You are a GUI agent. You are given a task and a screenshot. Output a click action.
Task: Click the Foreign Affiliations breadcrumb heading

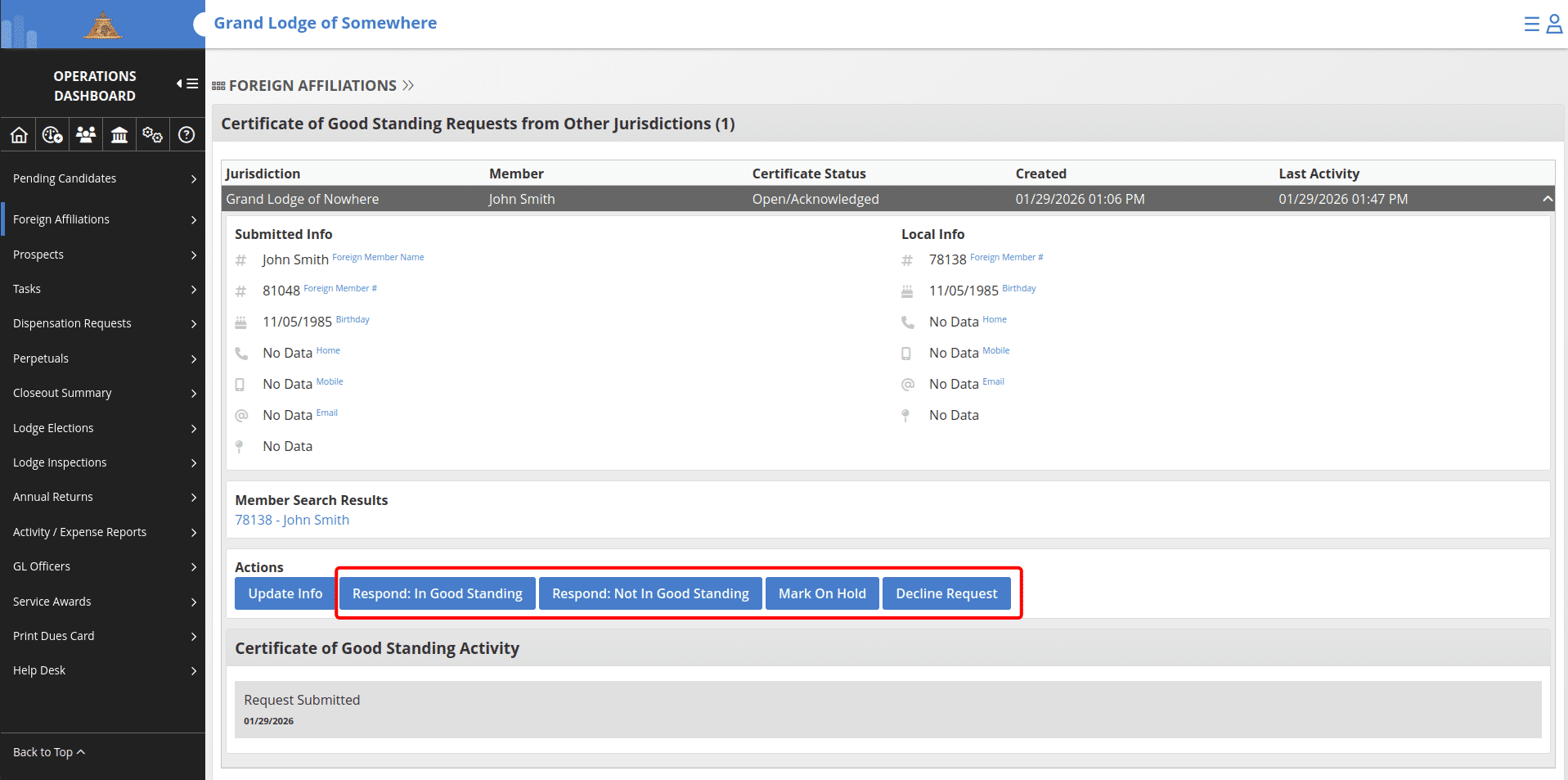tap(312, 86)
